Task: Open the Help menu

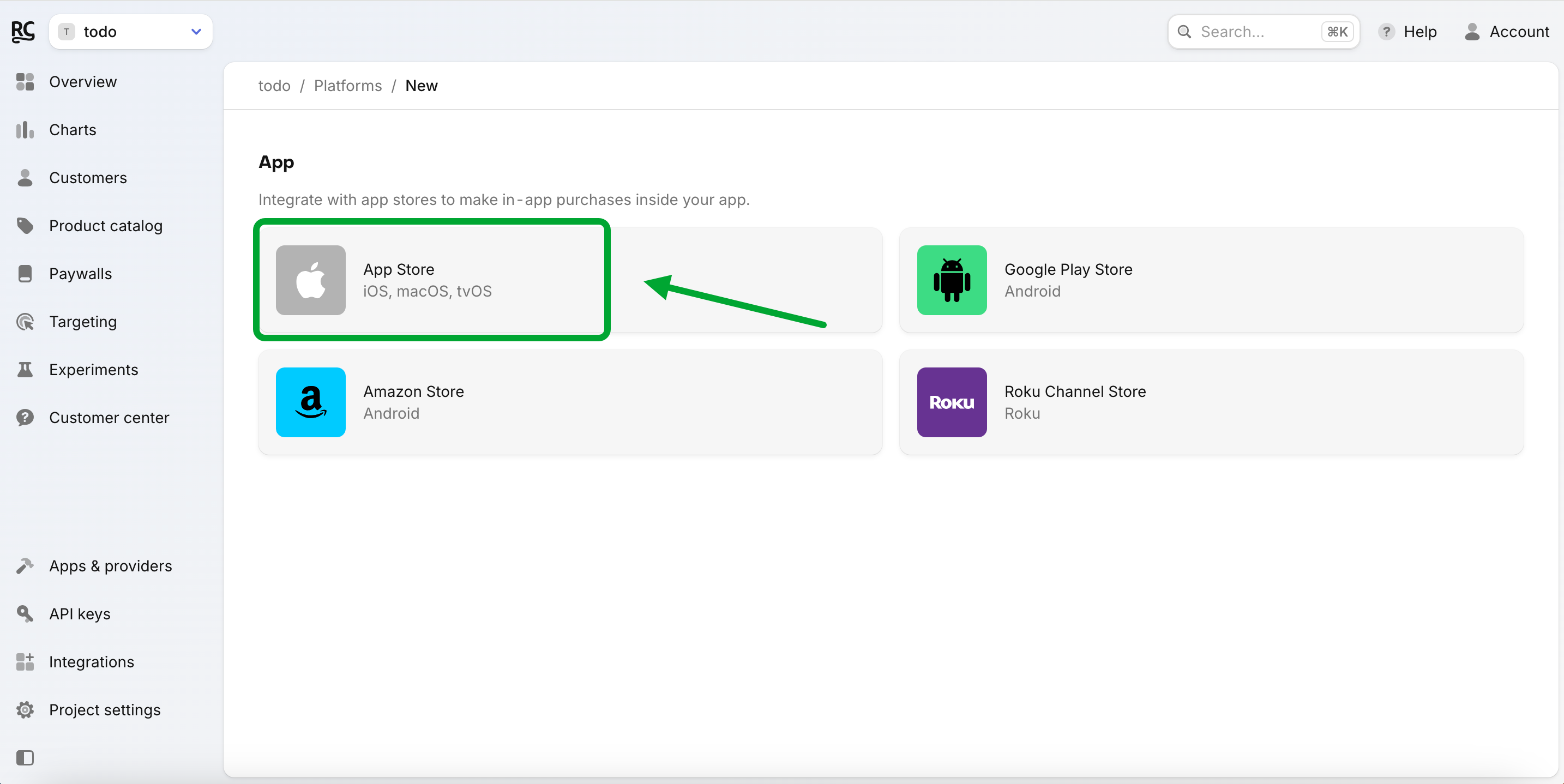Action: coord(1407,32)
